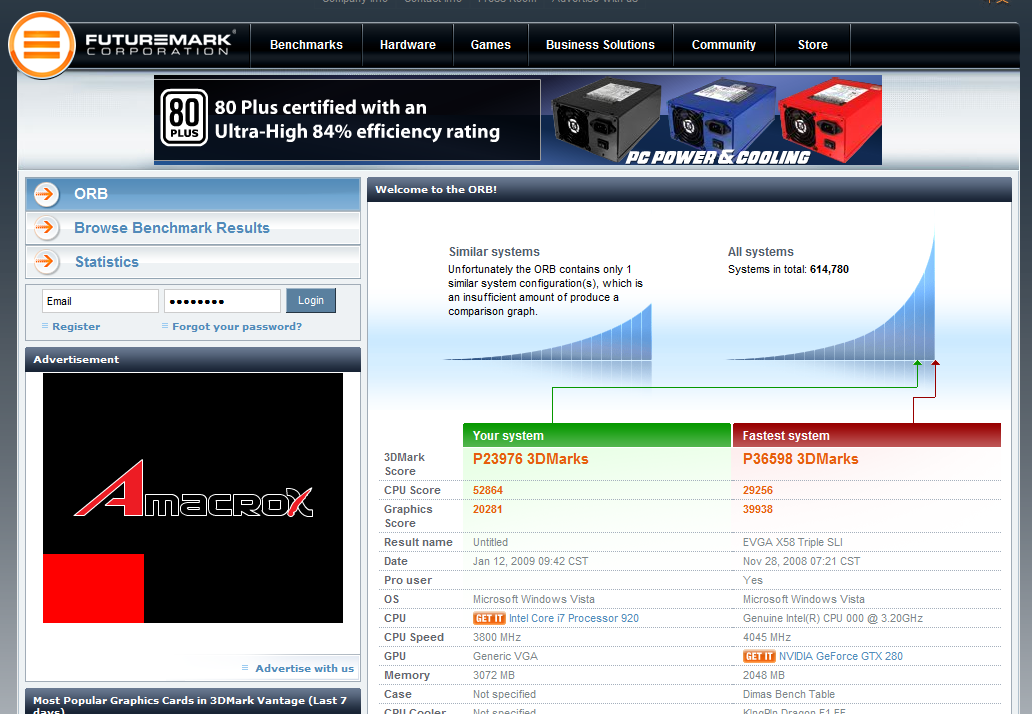The width and height of the screenshot is (1032, 714).
Task: Click result name EVGA X58 Triple SLI
Action: (x=792, y=542)
